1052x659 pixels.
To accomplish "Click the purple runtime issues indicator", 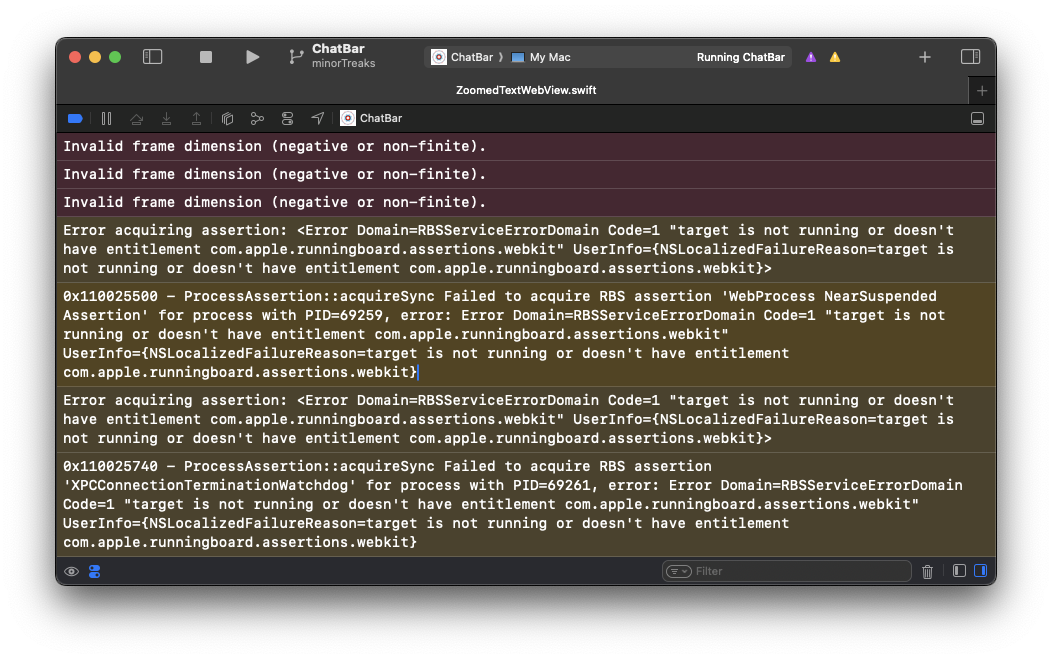I will pyautogui.click(x=811, y=57).
